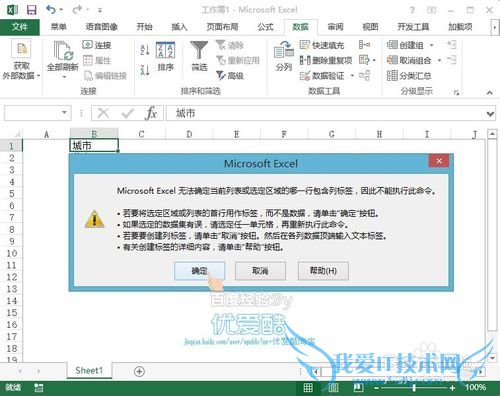Select the Sheet1 tab
The width and height of the screenshot is (500, 396).
pyautogui.click(x=89, y=370)
